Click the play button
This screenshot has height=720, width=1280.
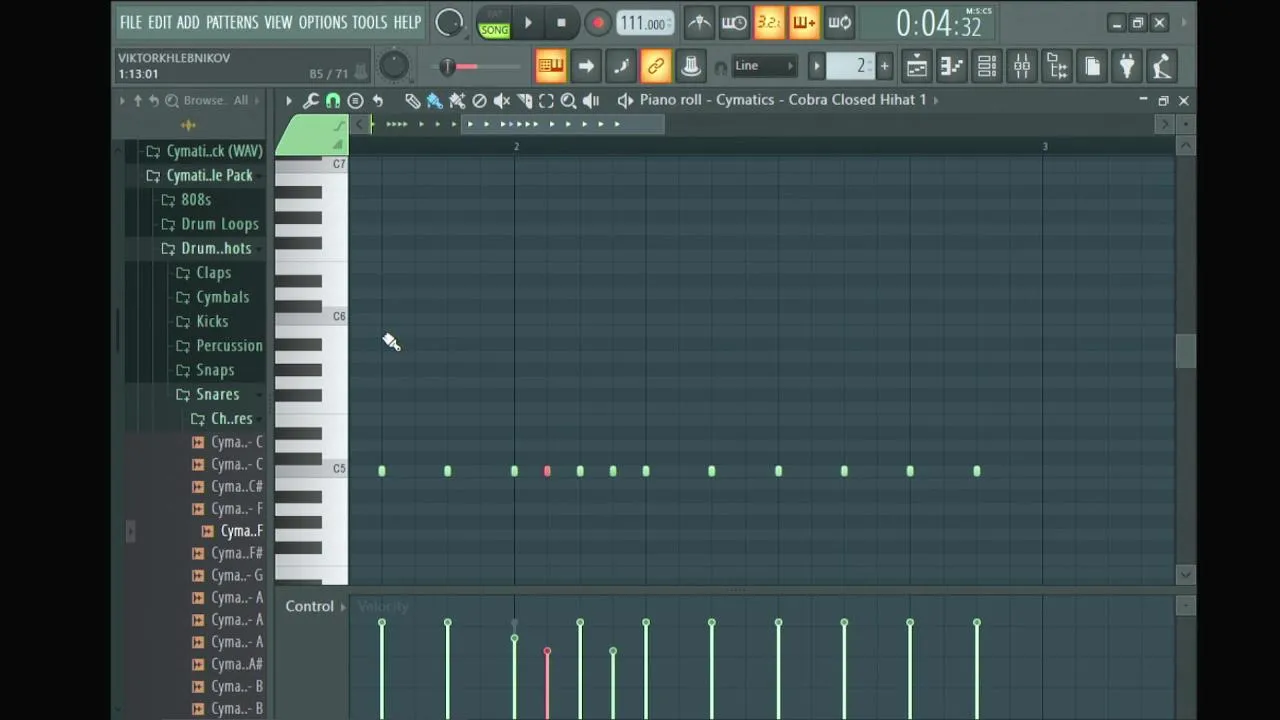coord(528,22)
